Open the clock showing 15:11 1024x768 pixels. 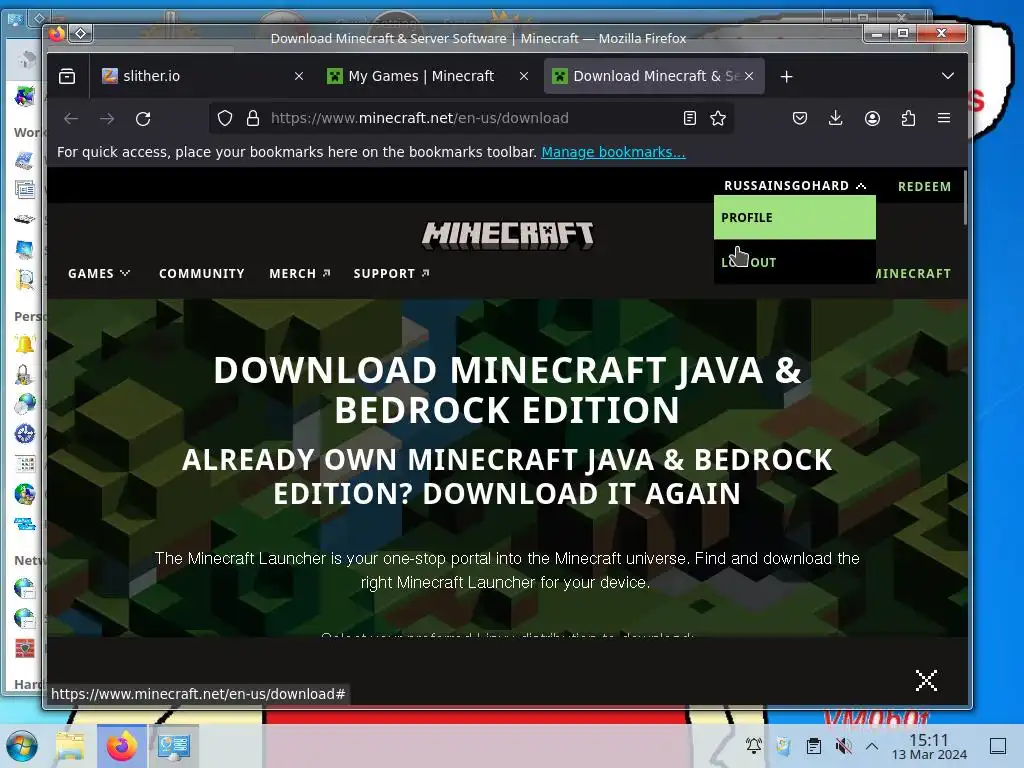pos(929,746)
